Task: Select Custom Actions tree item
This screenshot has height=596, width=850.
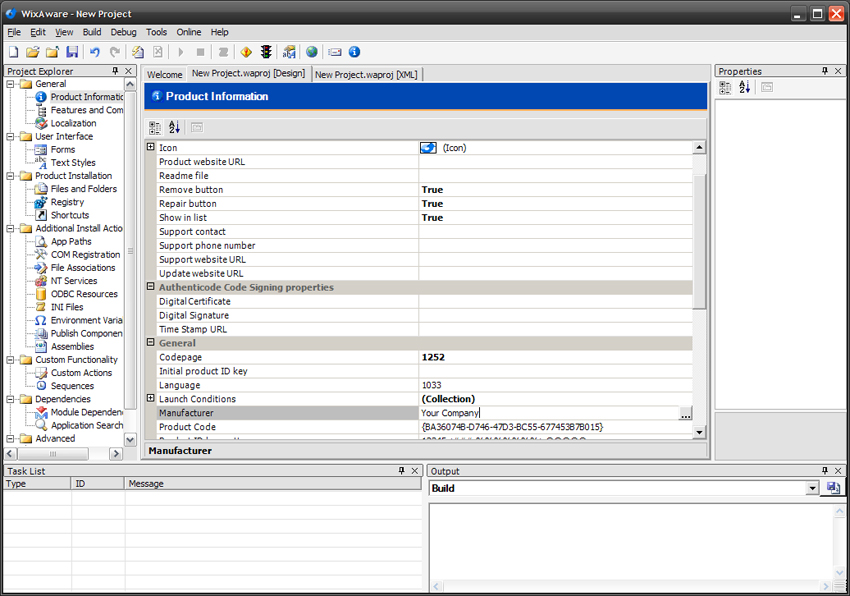Action: pos(81,373)
